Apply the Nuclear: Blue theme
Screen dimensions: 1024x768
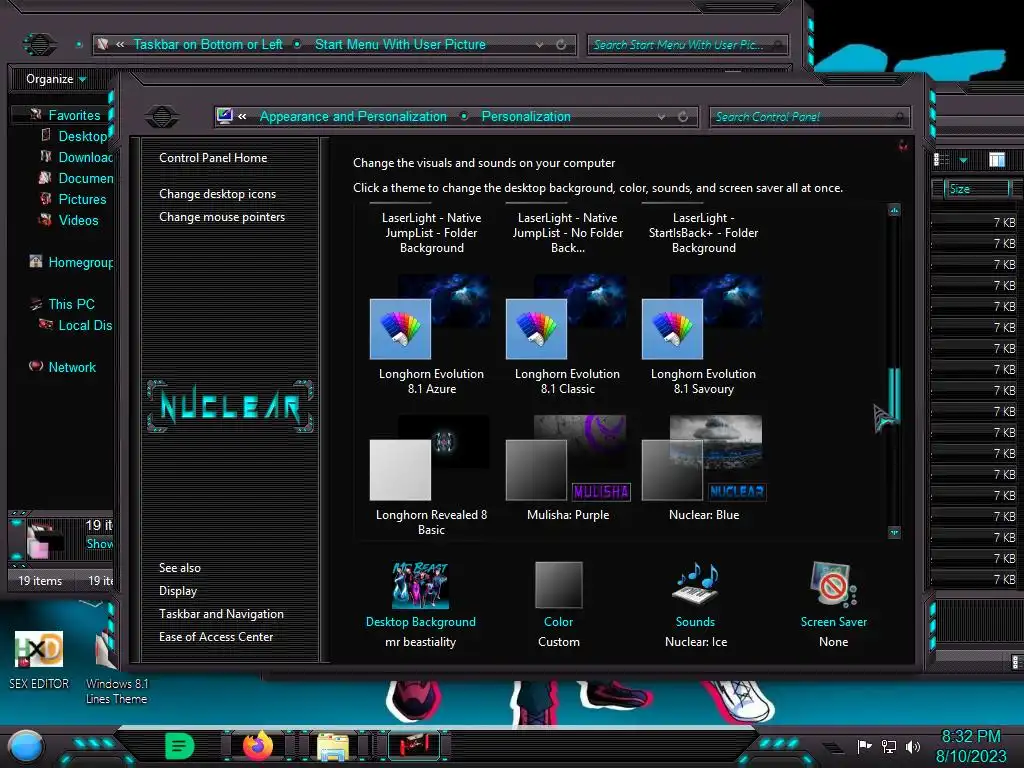pos(703,468)
